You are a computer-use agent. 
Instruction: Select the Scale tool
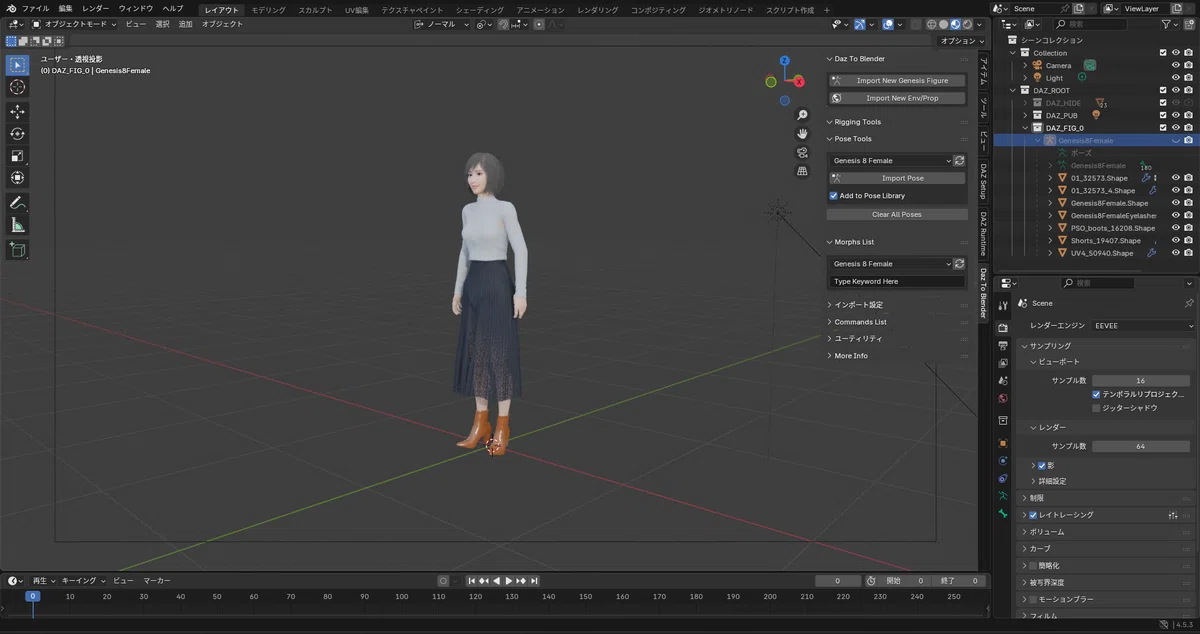pos(17,156)
